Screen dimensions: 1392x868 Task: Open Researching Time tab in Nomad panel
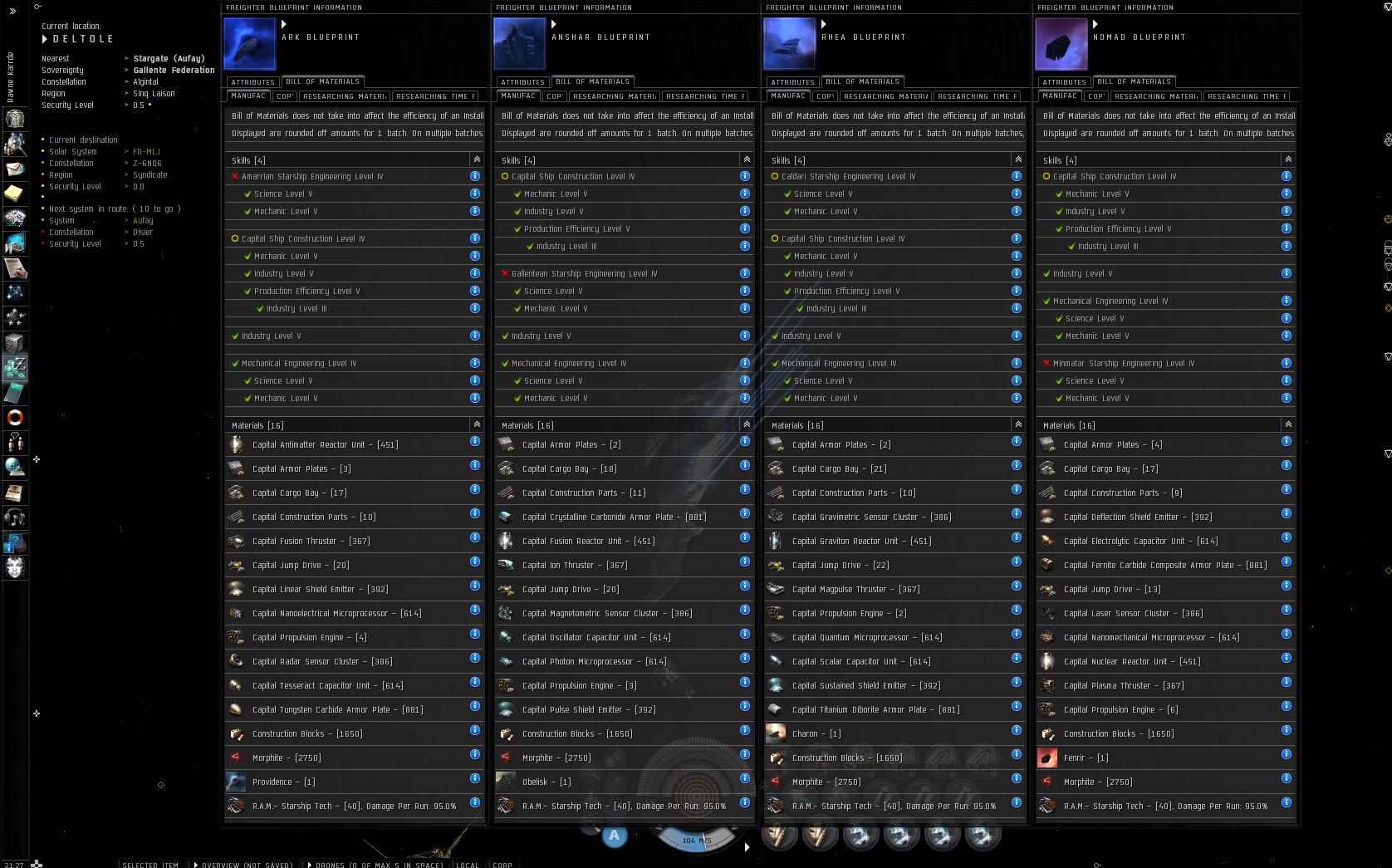click(1246, 96)
